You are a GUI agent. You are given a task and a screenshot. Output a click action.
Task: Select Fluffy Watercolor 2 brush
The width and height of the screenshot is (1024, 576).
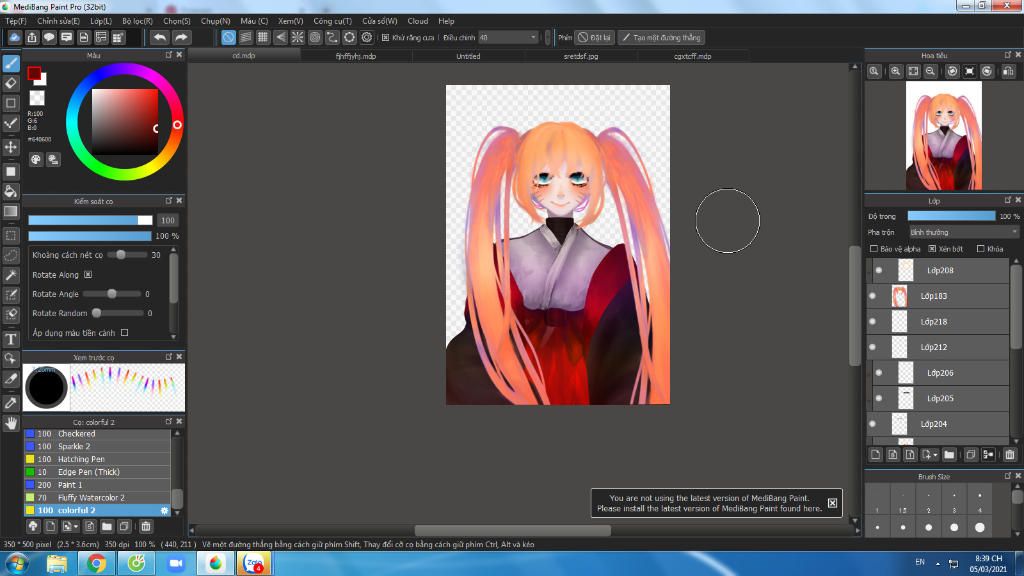(97, 498)
